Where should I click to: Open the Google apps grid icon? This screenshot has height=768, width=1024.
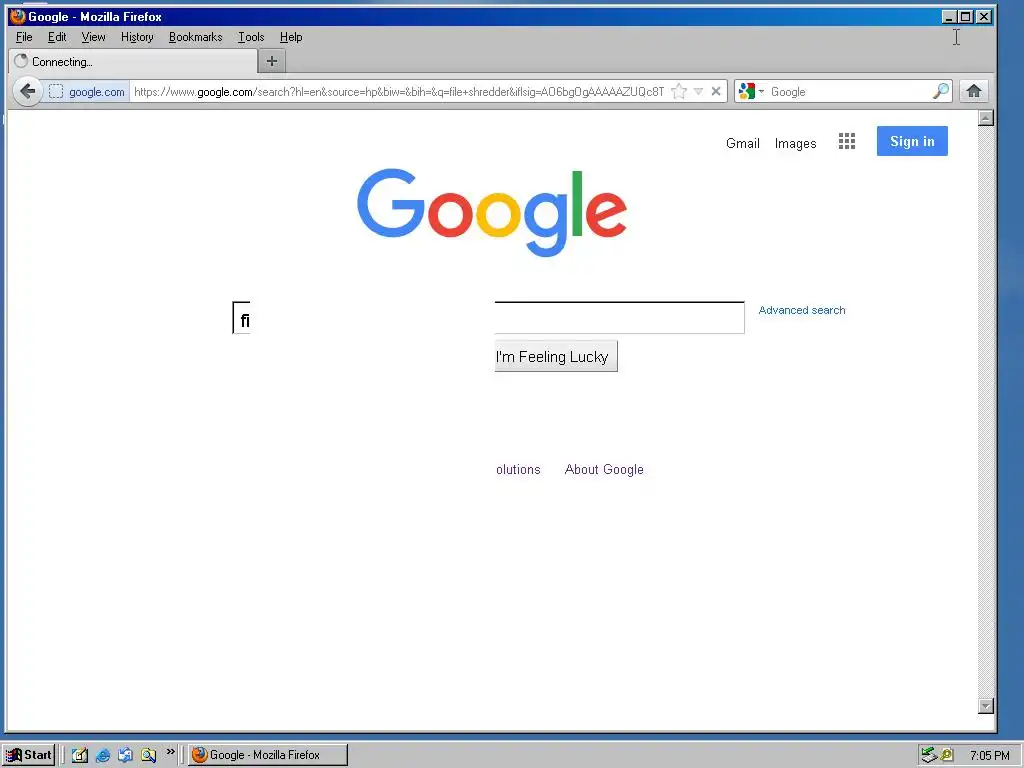point(846,141)
